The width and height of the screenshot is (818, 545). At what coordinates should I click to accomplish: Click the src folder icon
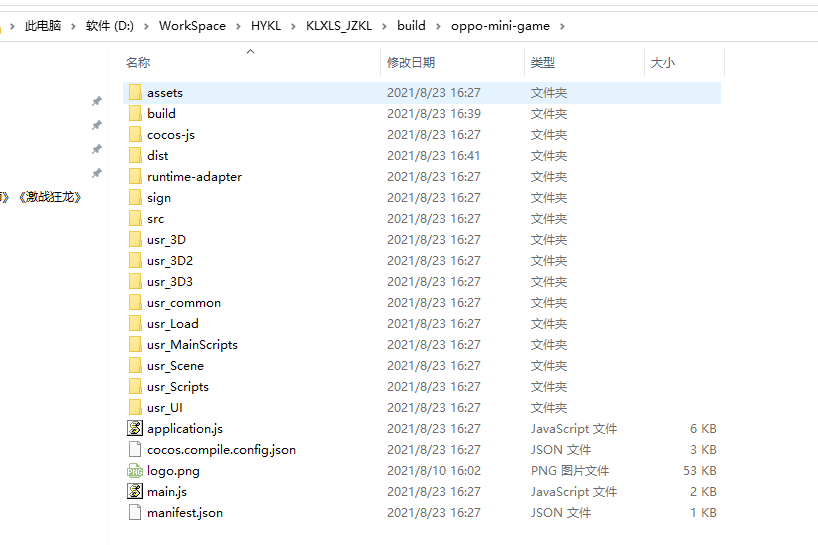135,219
